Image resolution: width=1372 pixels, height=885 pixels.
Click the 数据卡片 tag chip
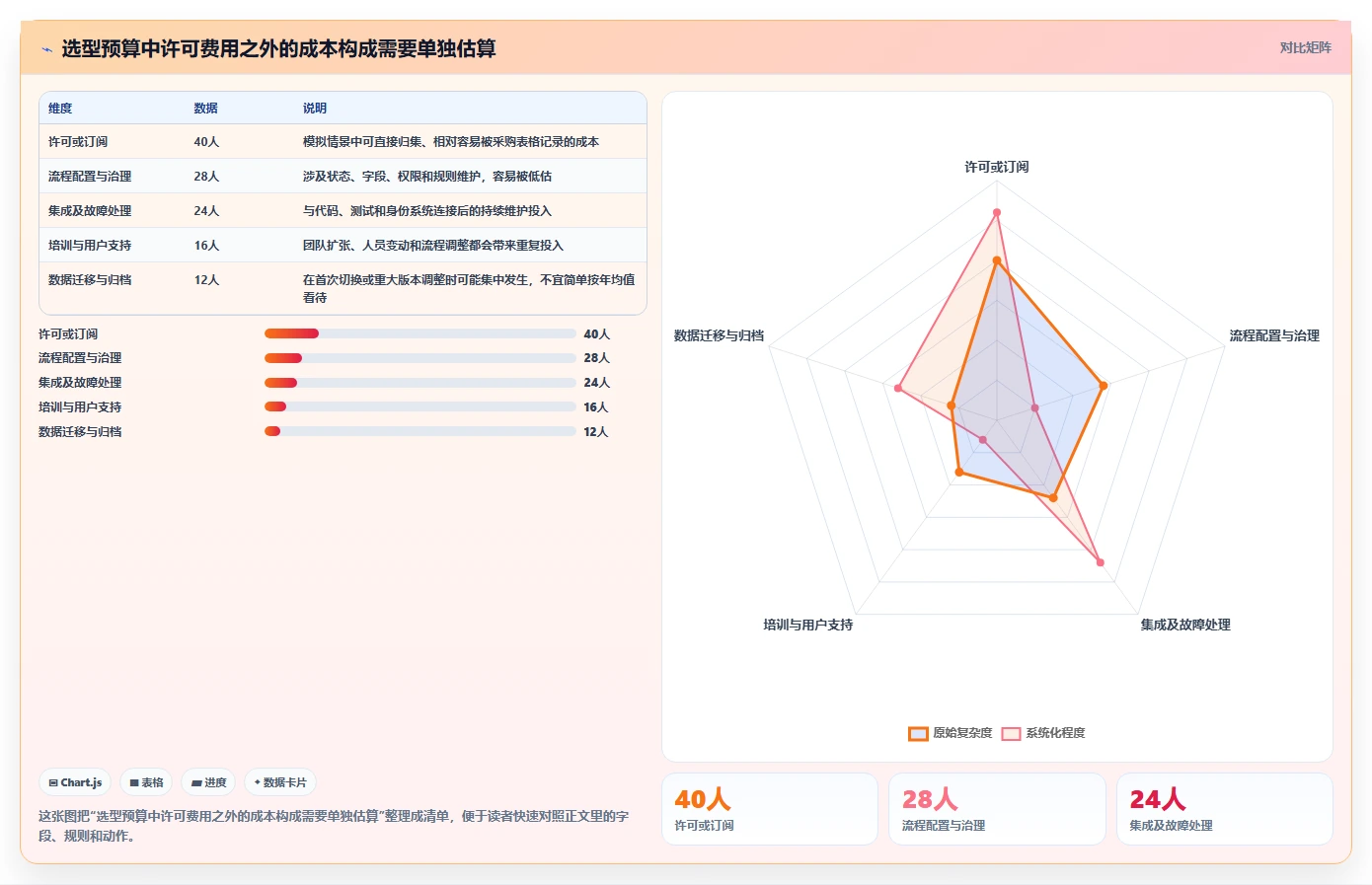tap(280, 782)
